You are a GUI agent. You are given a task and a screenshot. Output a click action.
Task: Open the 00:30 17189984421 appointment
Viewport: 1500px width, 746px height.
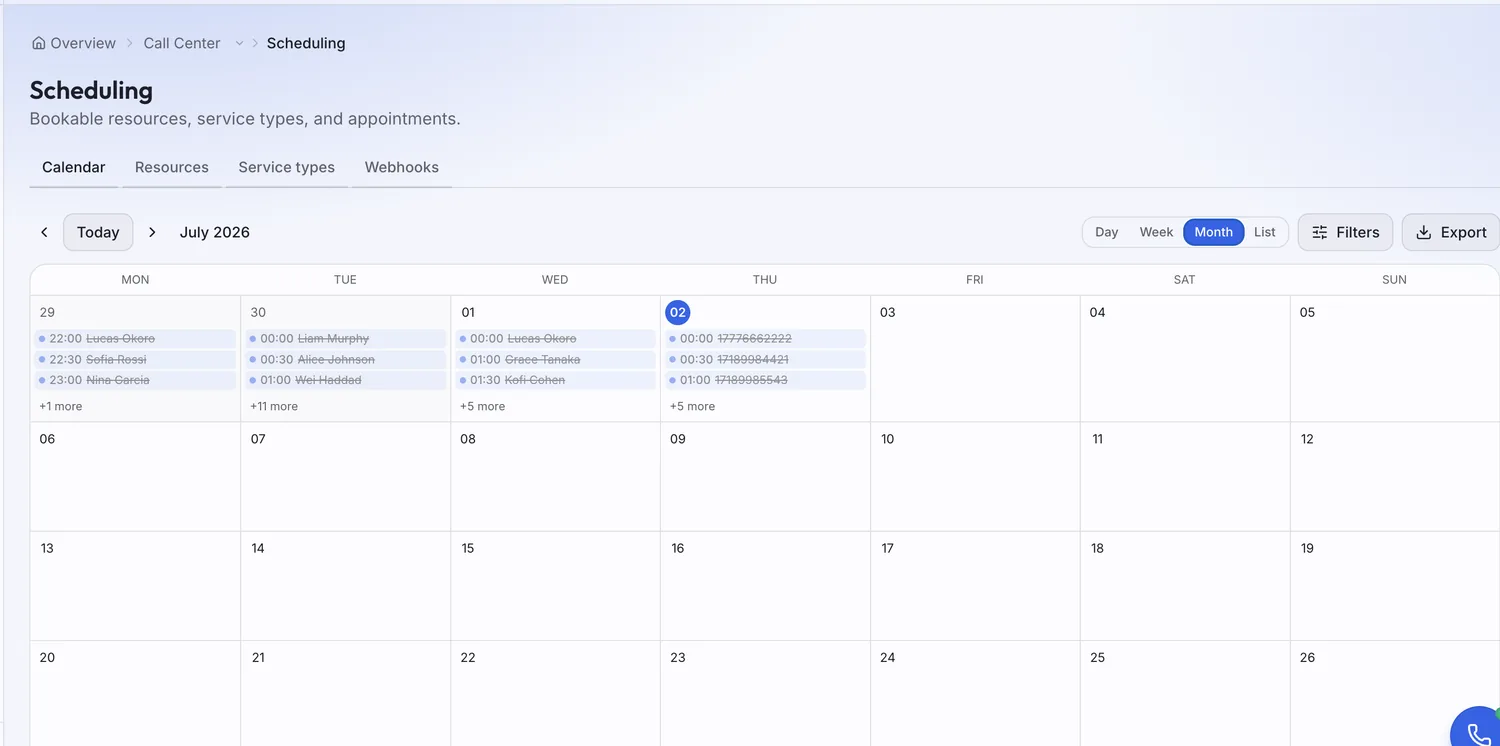coord(766,360)
